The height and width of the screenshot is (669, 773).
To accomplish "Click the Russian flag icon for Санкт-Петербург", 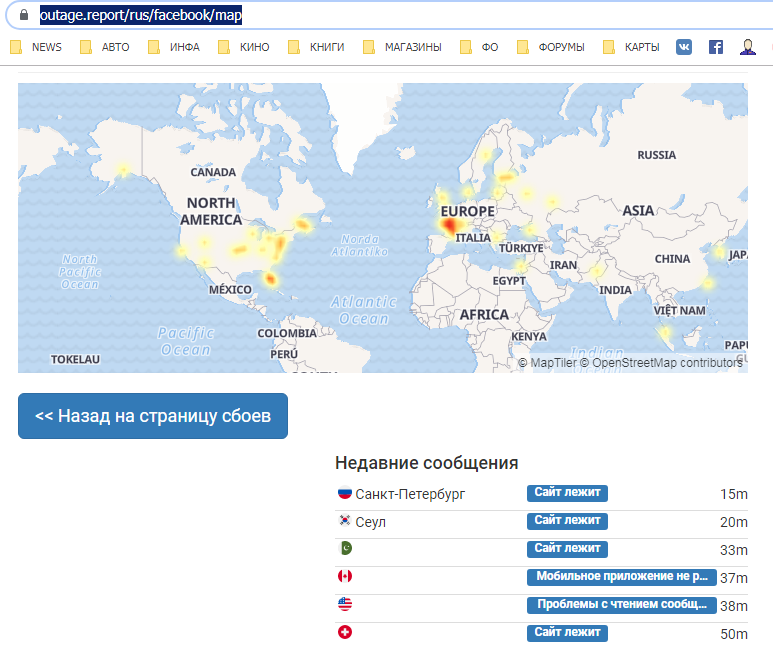I will click(x=345, y=493).
